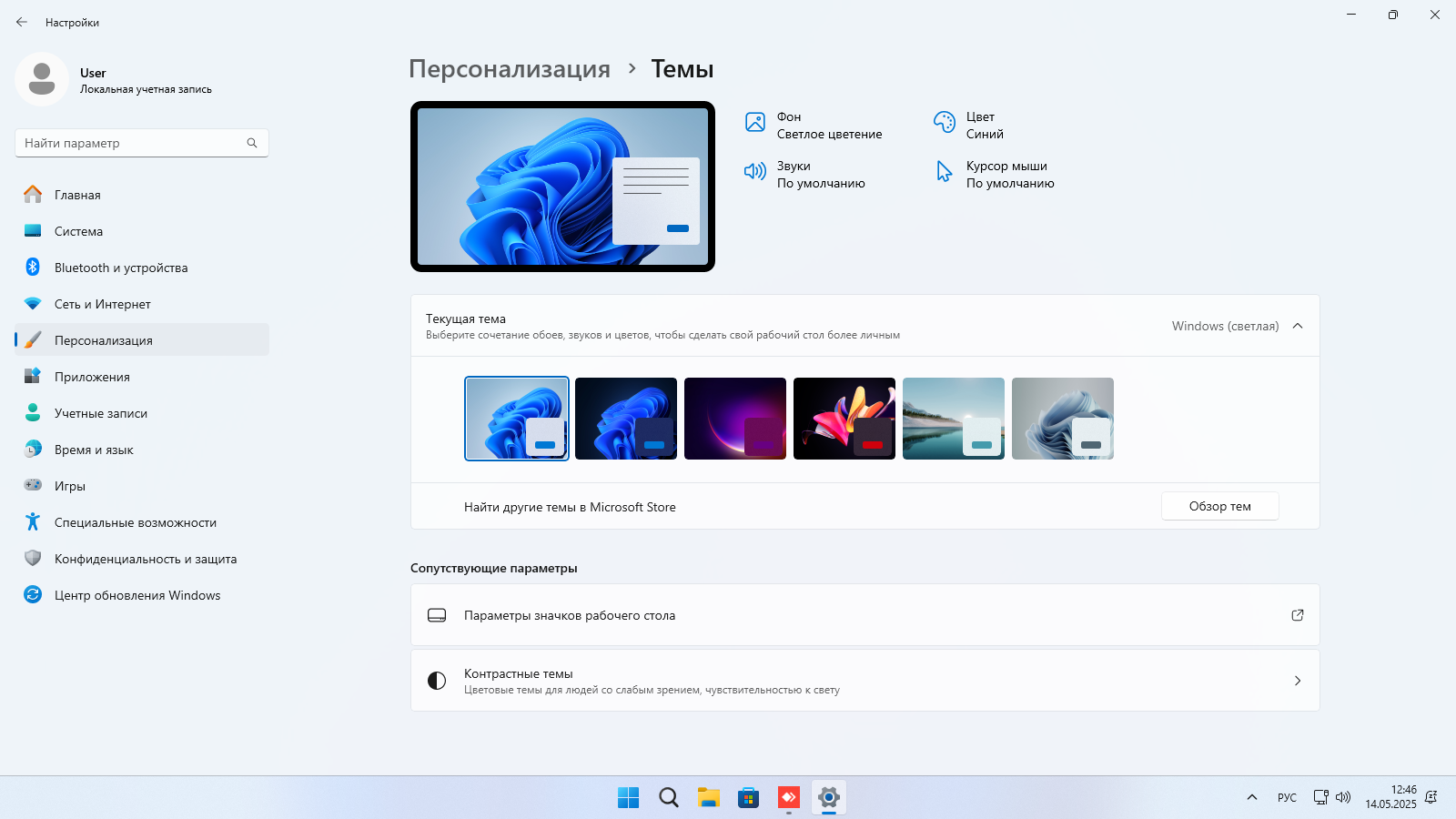Open Microsoft Store from taskbar
1456x819 pixels.
coord(749,797)
